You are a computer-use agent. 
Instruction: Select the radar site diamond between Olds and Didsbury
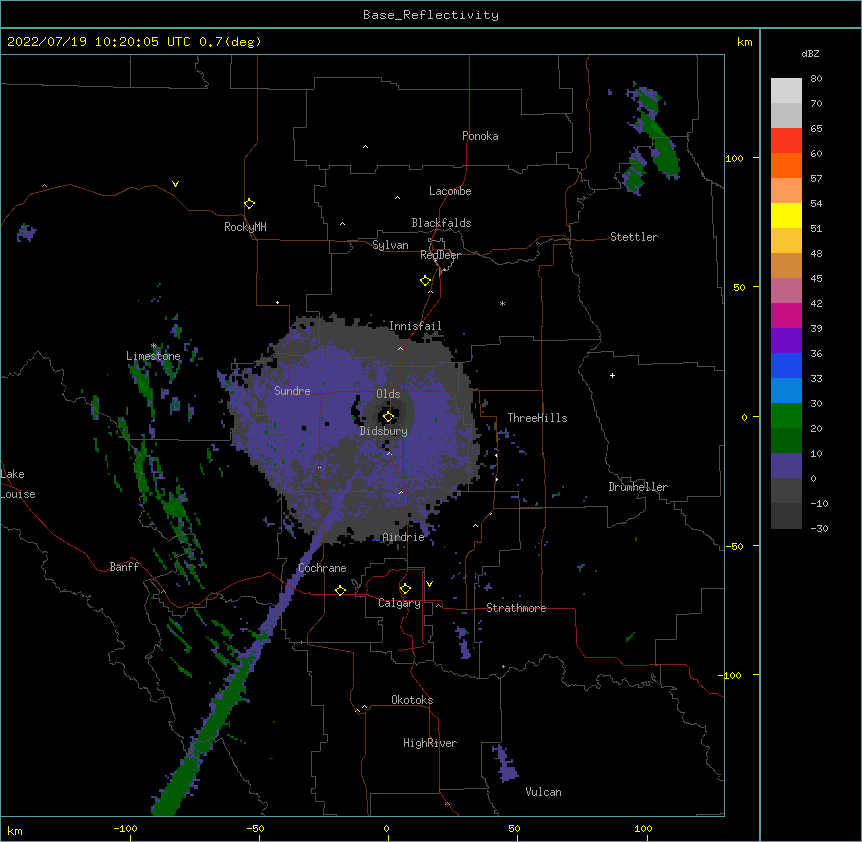[388, 417]
